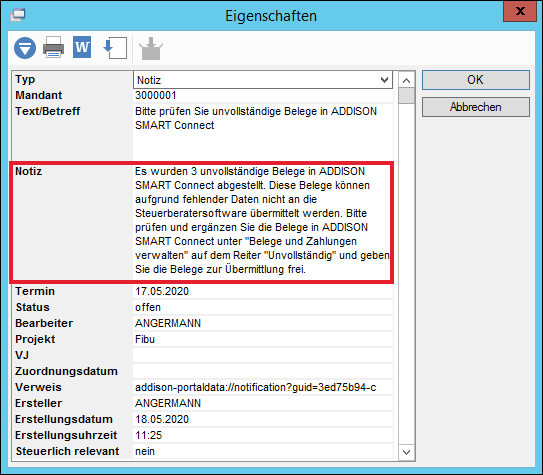Click the Notiz row label

[28, 171]
